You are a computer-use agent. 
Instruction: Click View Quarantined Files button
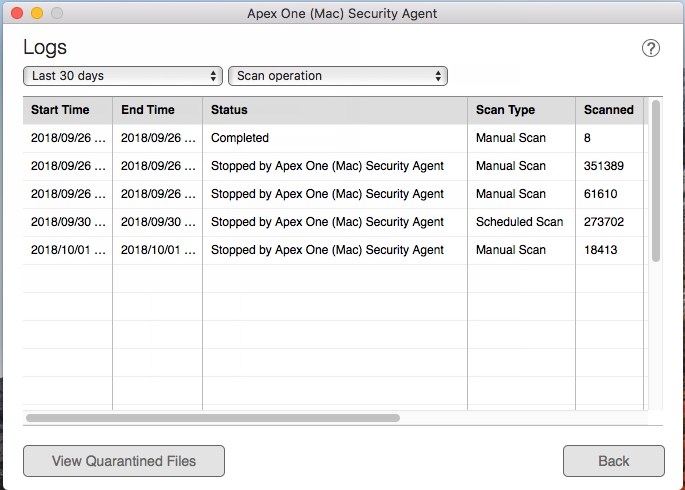[124, 461]
